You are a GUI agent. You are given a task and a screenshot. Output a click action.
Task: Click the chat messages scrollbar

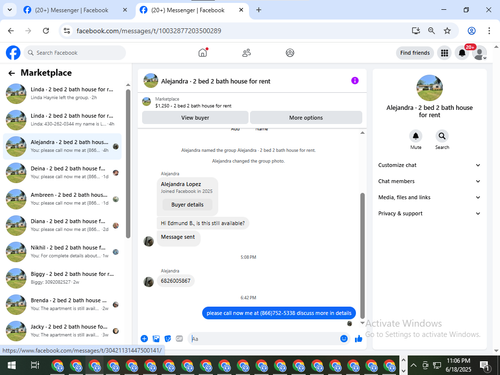(x=362, y=255)
